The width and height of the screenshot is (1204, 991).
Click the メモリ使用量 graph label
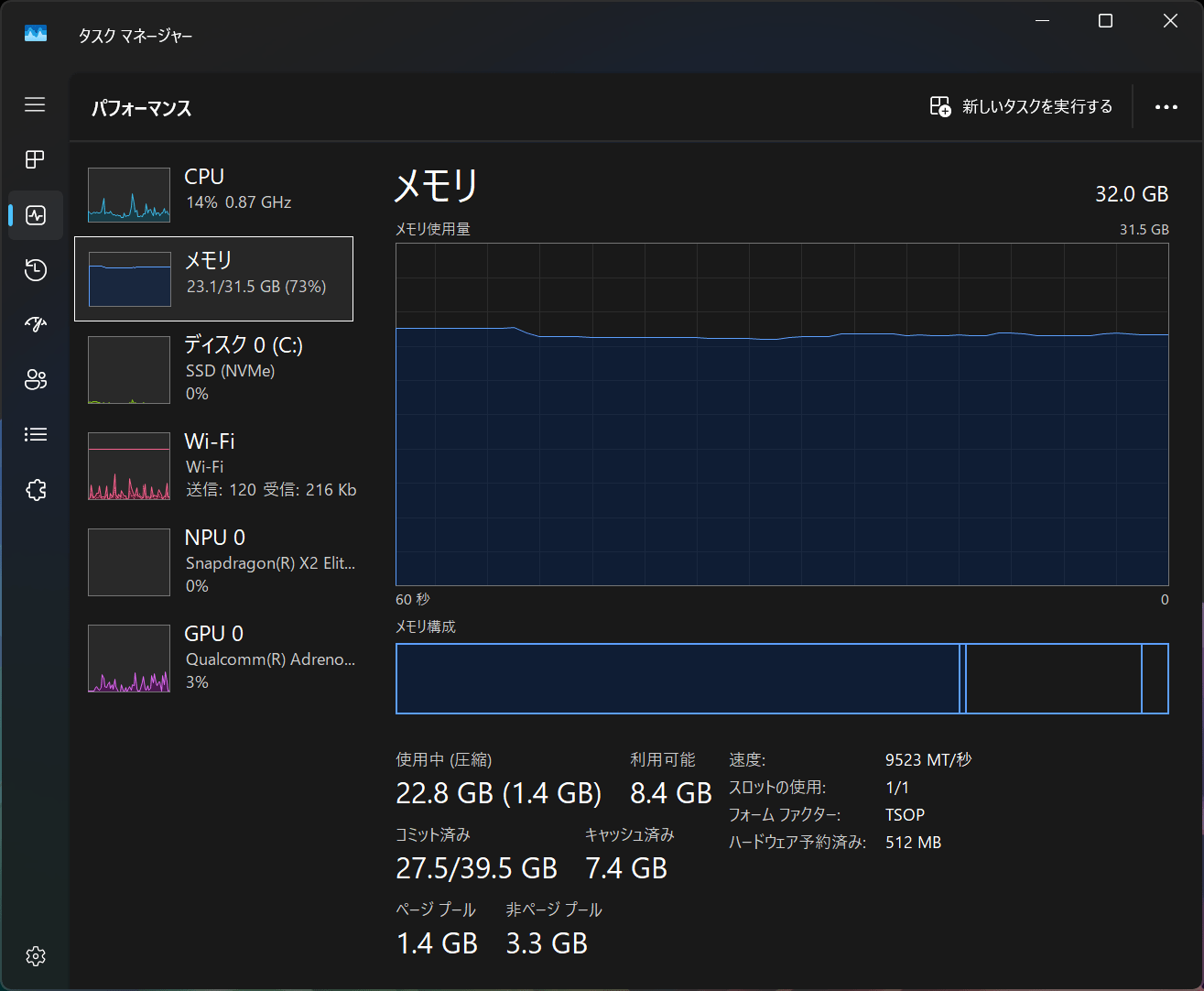click(x=432, y=229)
